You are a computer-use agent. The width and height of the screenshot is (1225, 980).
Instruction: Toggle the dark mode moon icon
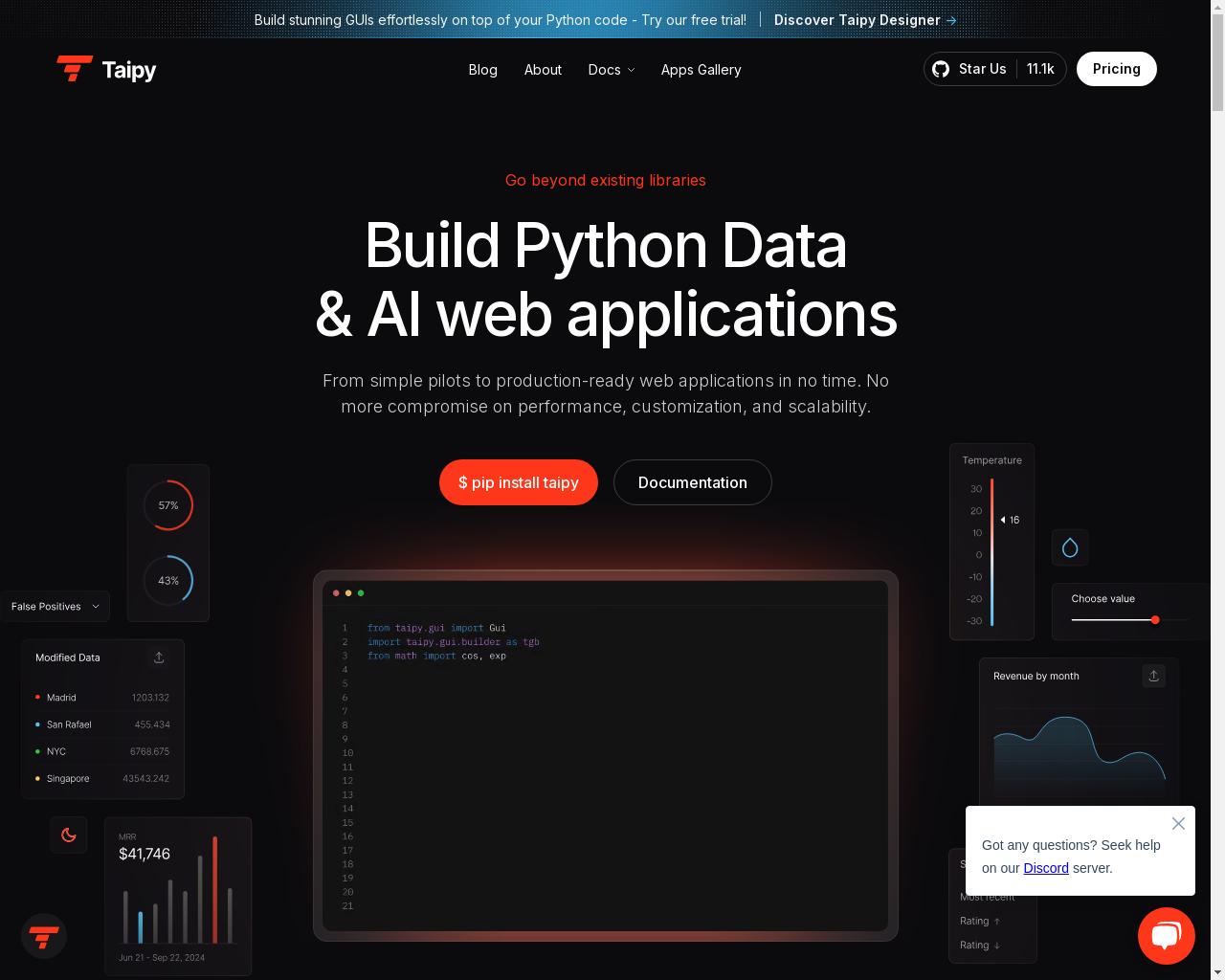click(69, 835)
